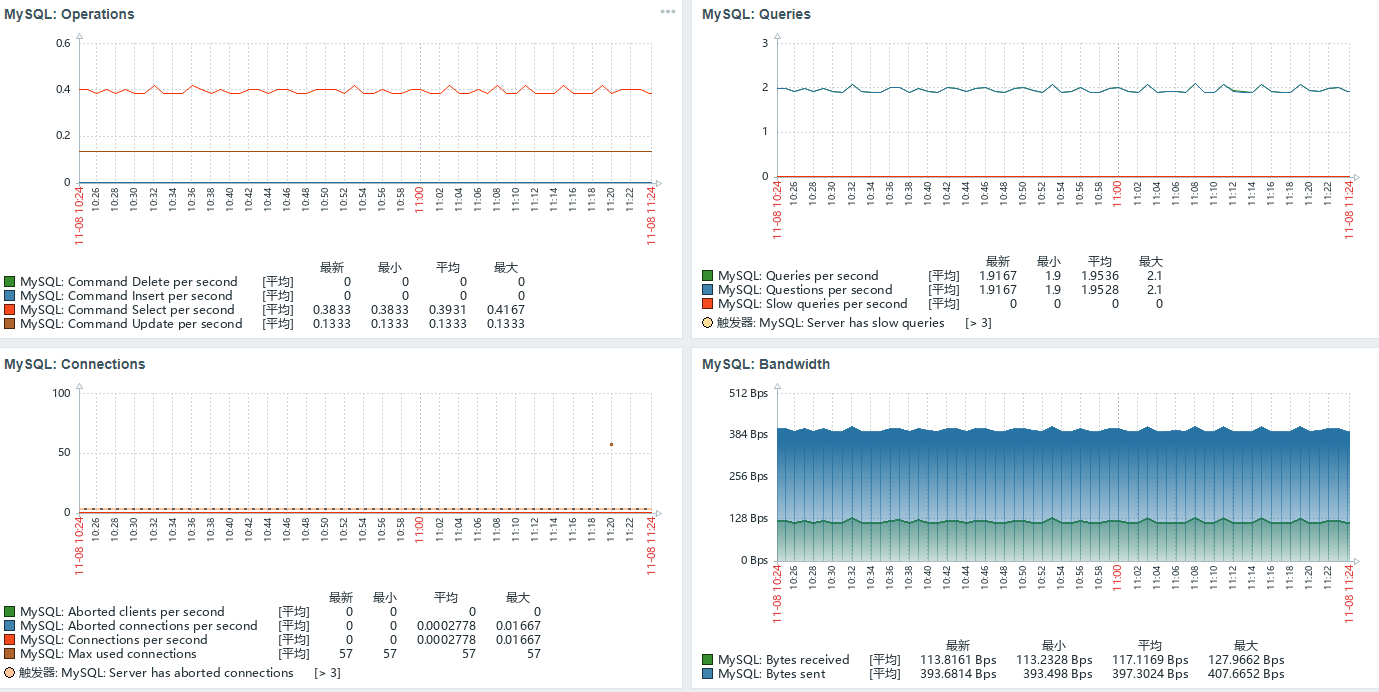Select the 'MySQL: Max used connections' label
Screen dimensions: 1379x692
click(x=108, y=654)
